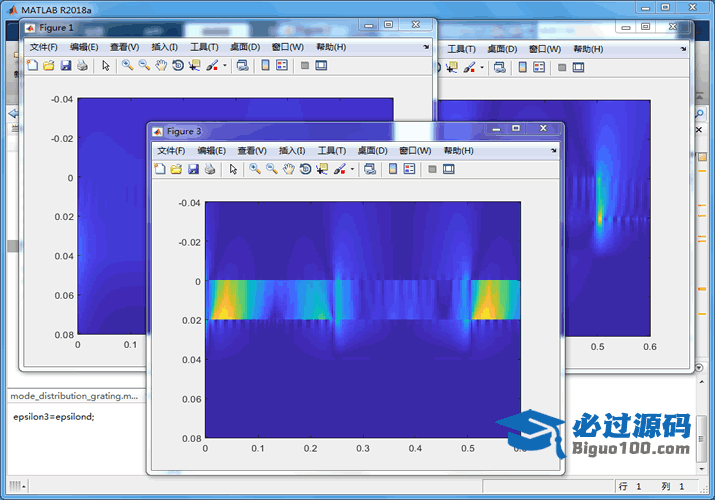Open 编辑(E) menu in Figure 1
Image resolution: width=715 pixels, height=500 pixels.
83,47
